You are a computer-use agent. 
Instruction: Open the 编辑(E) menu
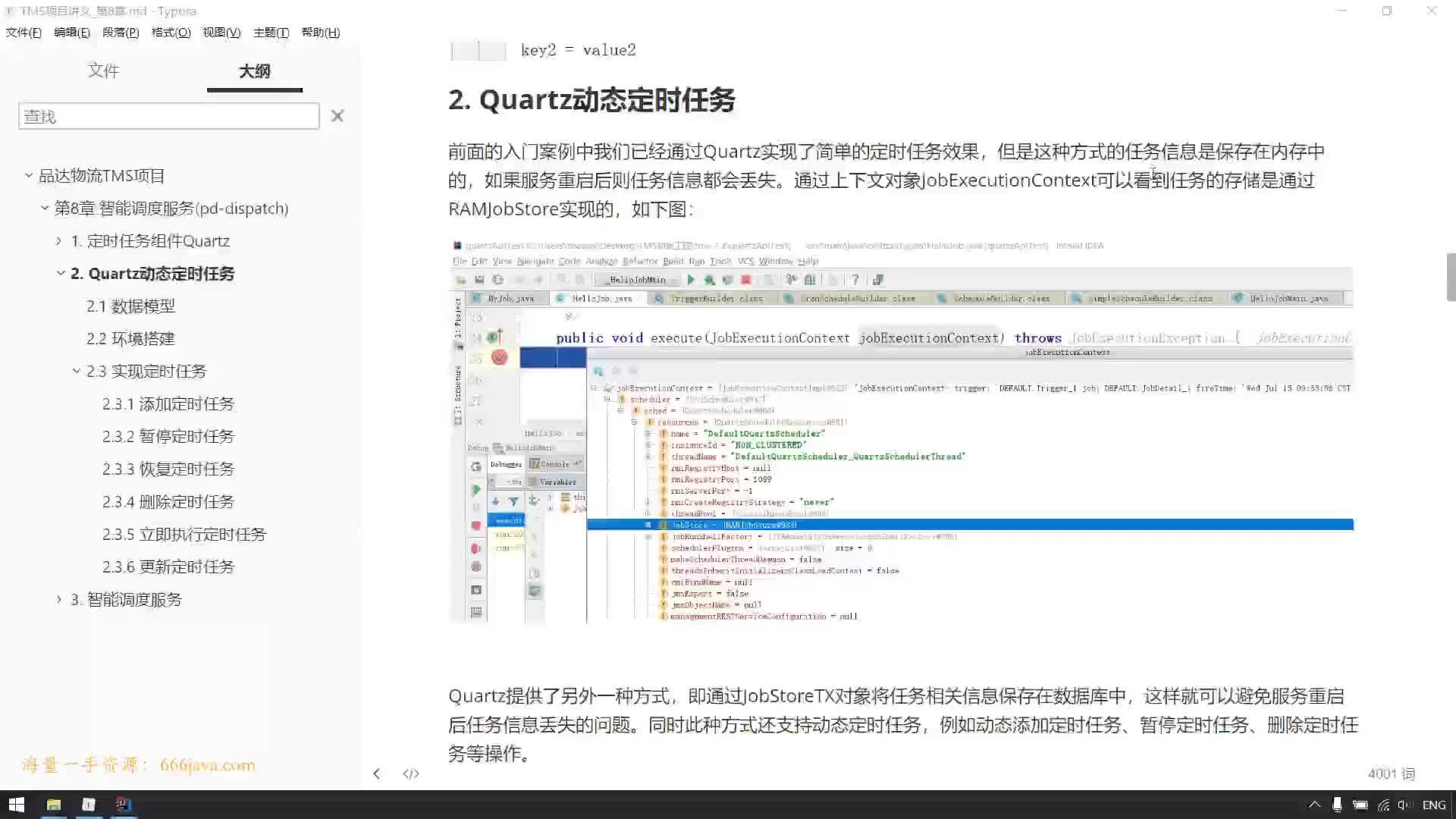[72, 33]
